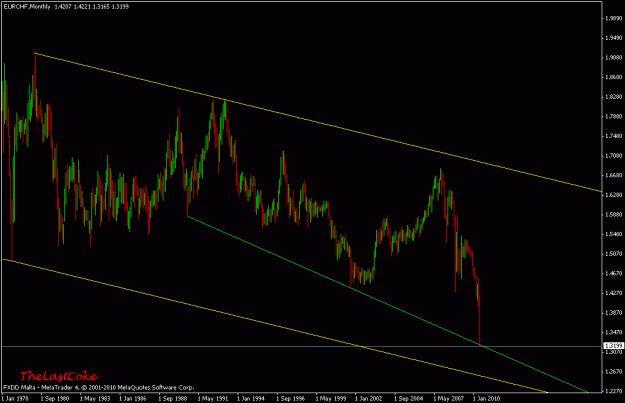Click the 1.7080 price axis label
The width and height of the screenshot is (625, 403).
[x=614, y=155]
